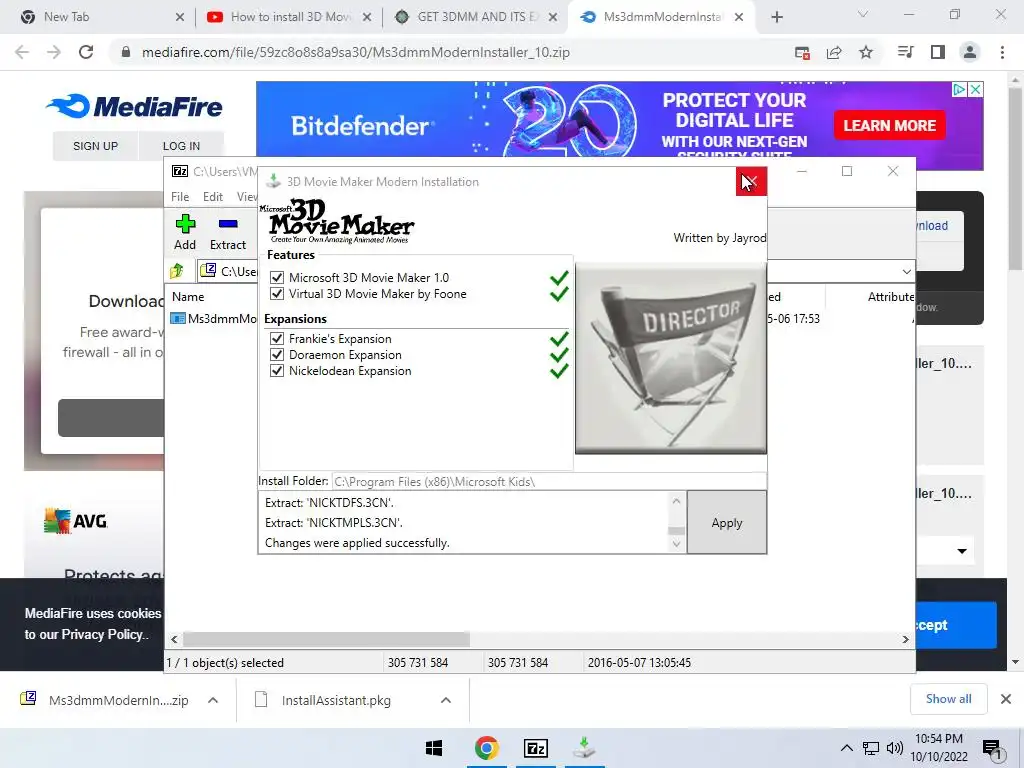The image size is (1024, 768).
Task: Switch to New Tab tab
Action: coord(98,17)
